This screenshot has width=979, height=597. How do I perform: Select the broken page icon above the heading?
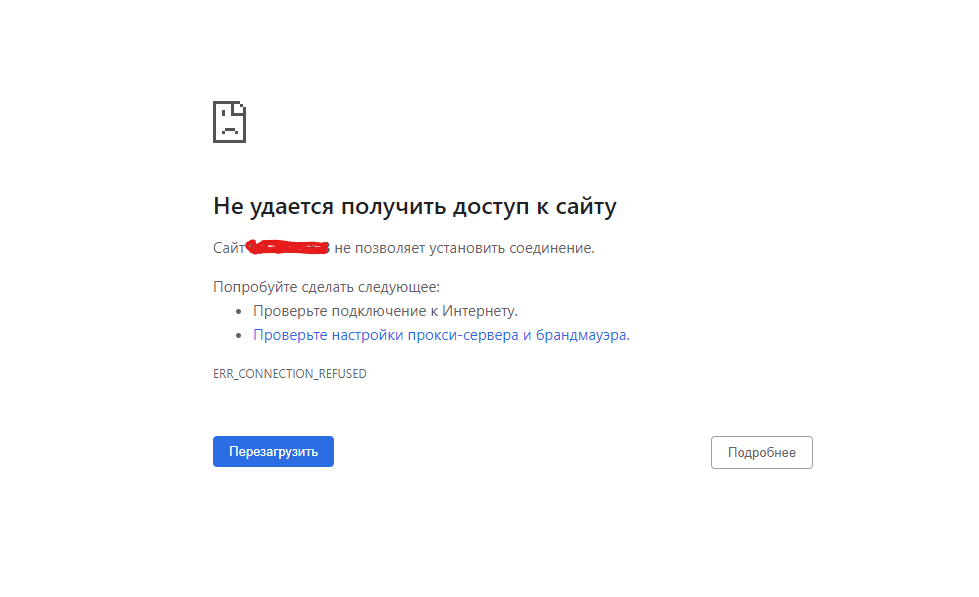pos(229,121)
